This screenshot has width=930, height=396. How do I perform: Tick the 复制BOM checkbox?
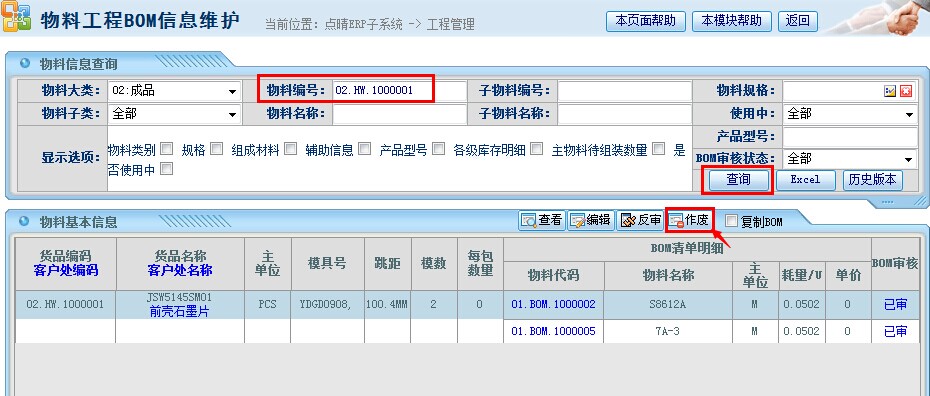pyautogui.click(x=732, y=221)
